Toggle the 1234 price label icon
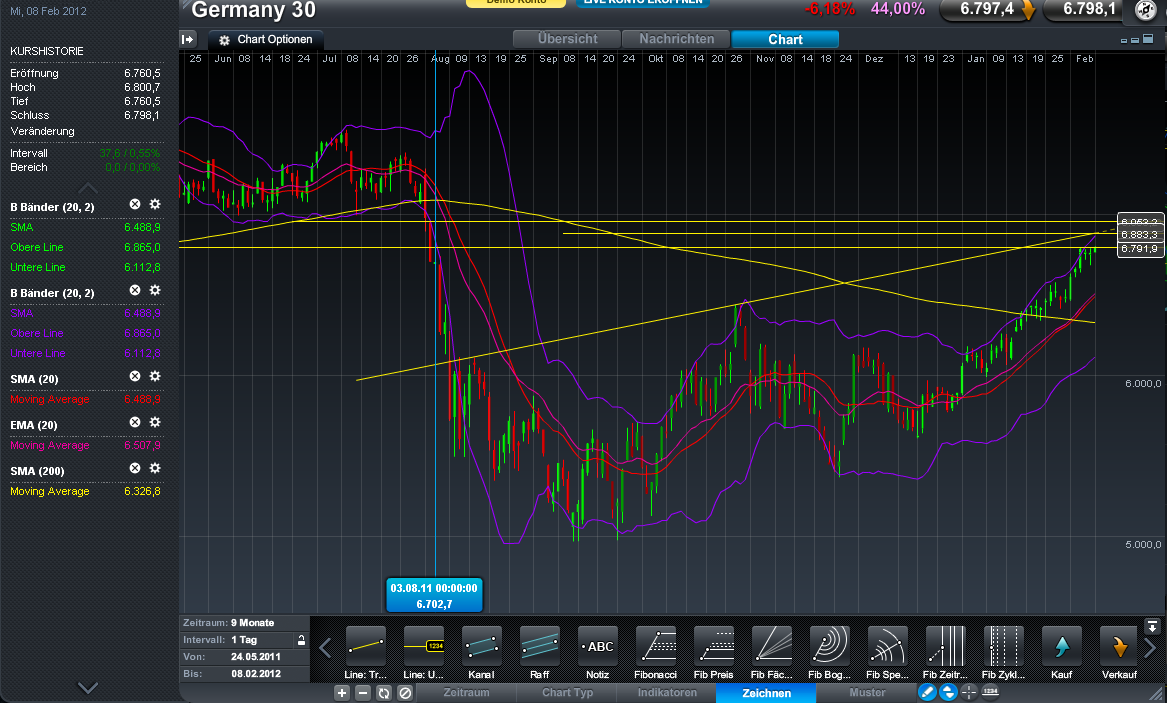The width and height of the screenshot is (1167, 703). pyautogui.click(x=991, y=693)
